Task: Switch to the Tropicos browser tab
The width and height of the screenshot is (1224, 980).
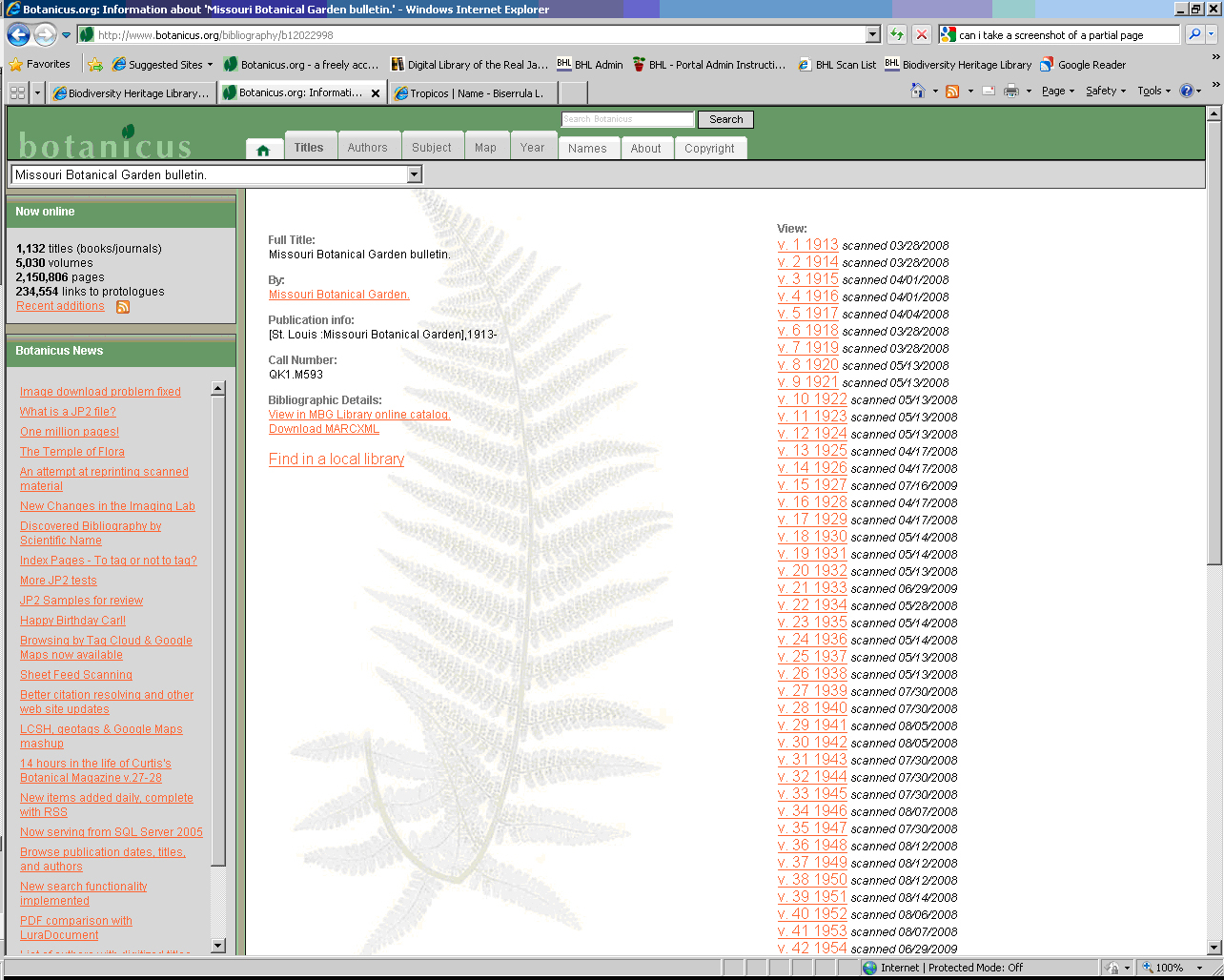Action: (x=475, y=93)
